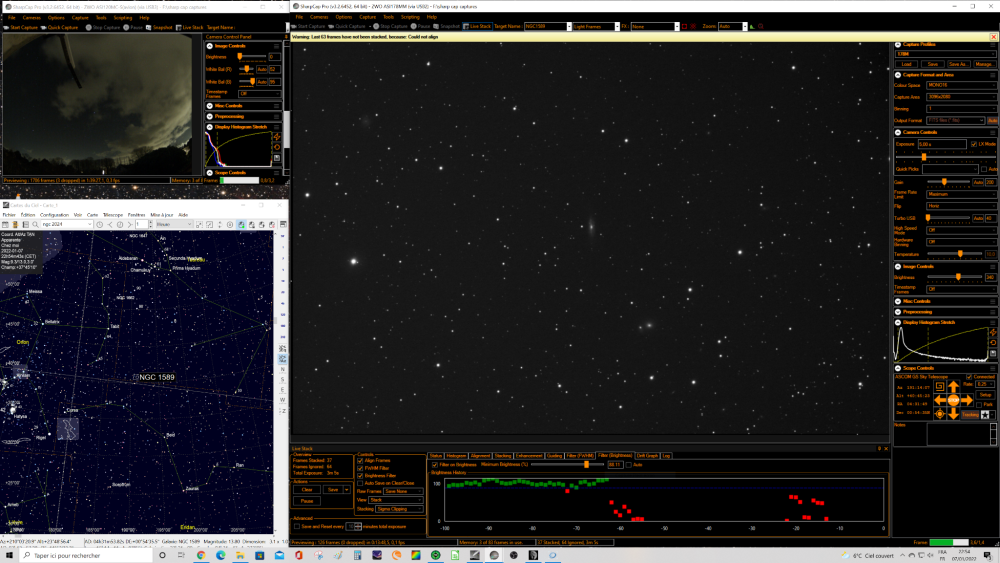Click Start Capture in the main SharpCap toolbar
This screenshot has width=1000, height=563.
point(307,27)
